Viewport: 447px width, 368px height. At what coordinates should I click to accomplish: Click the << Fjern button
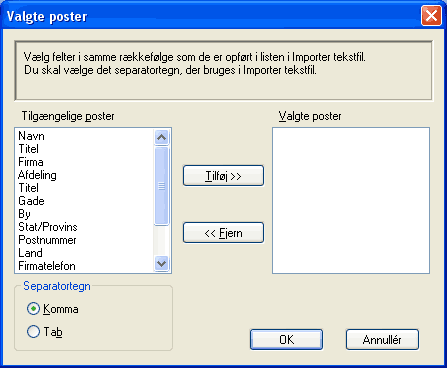tap(223, 233)
